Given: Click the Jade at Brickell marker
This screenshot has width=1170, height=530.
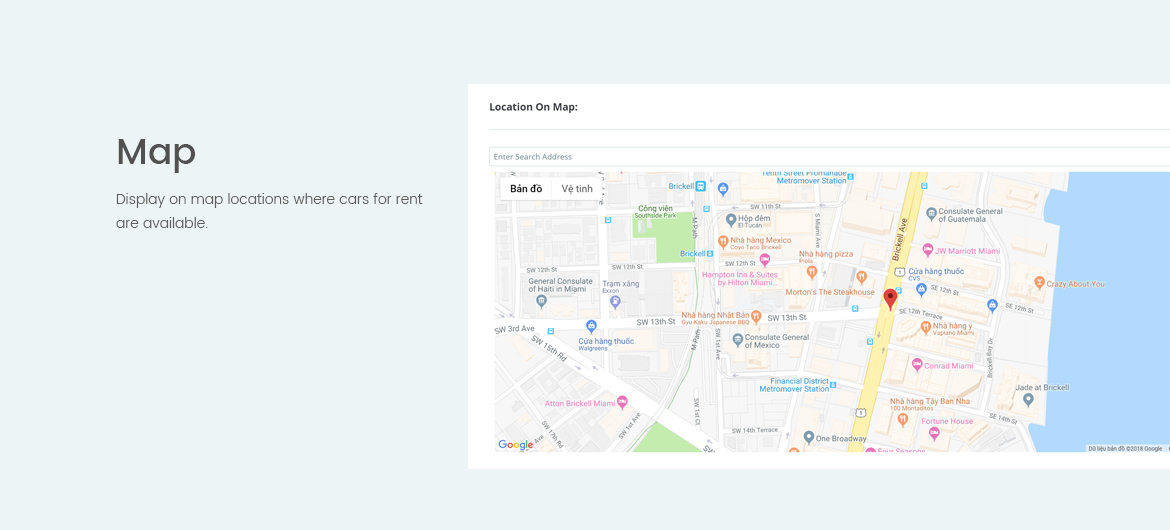Looking at the screenshot, I should coord(1028,399).
